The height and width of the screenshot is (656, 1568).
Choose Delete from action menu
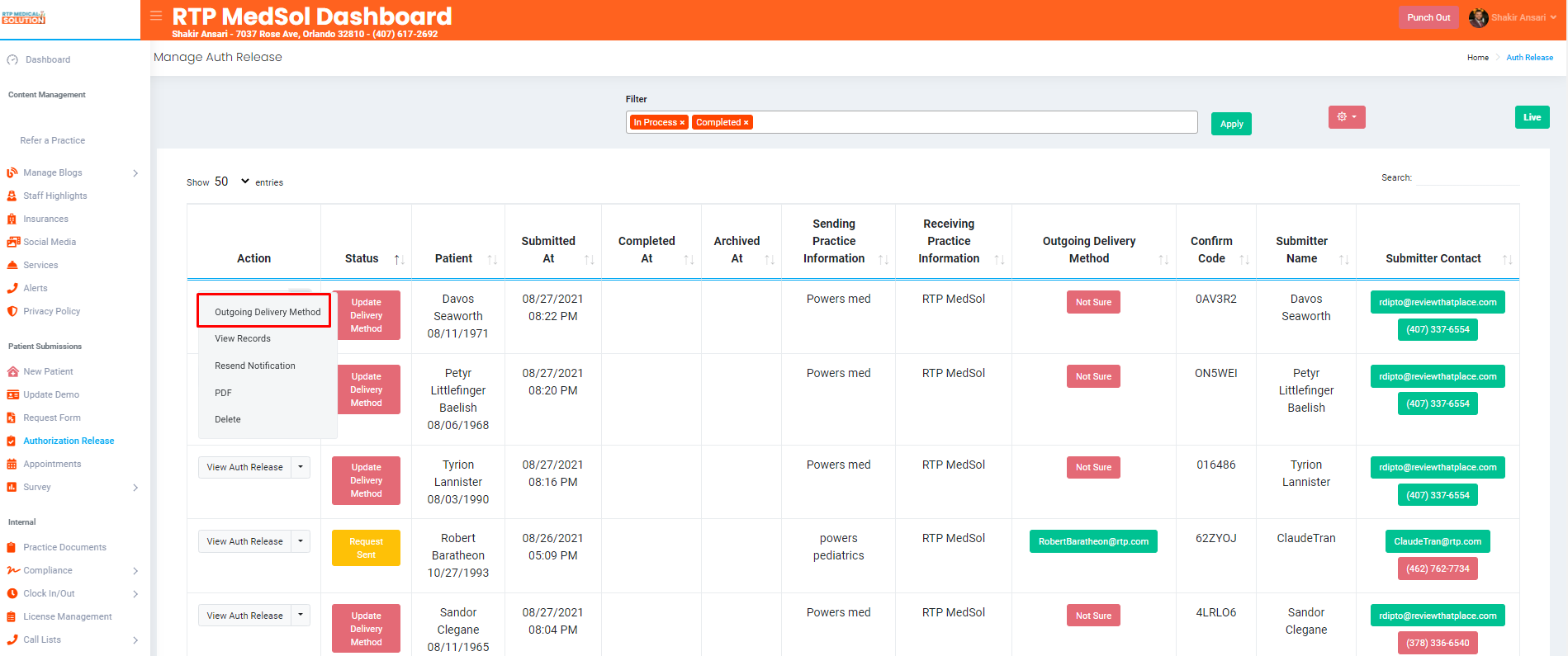click(x=228, y=419)
